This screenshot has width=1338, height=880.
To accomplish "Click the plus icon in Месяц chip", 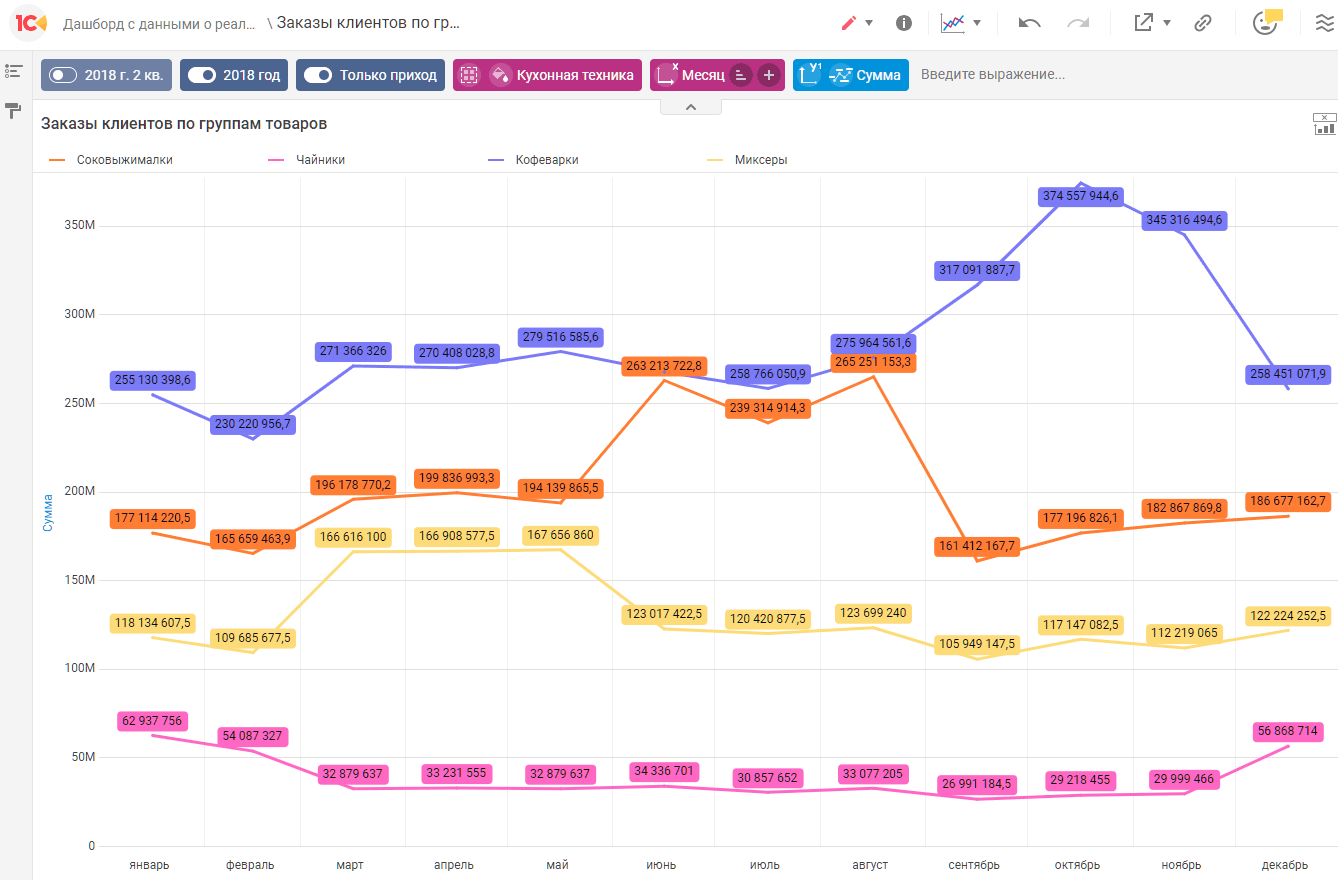I will point(768,75).
